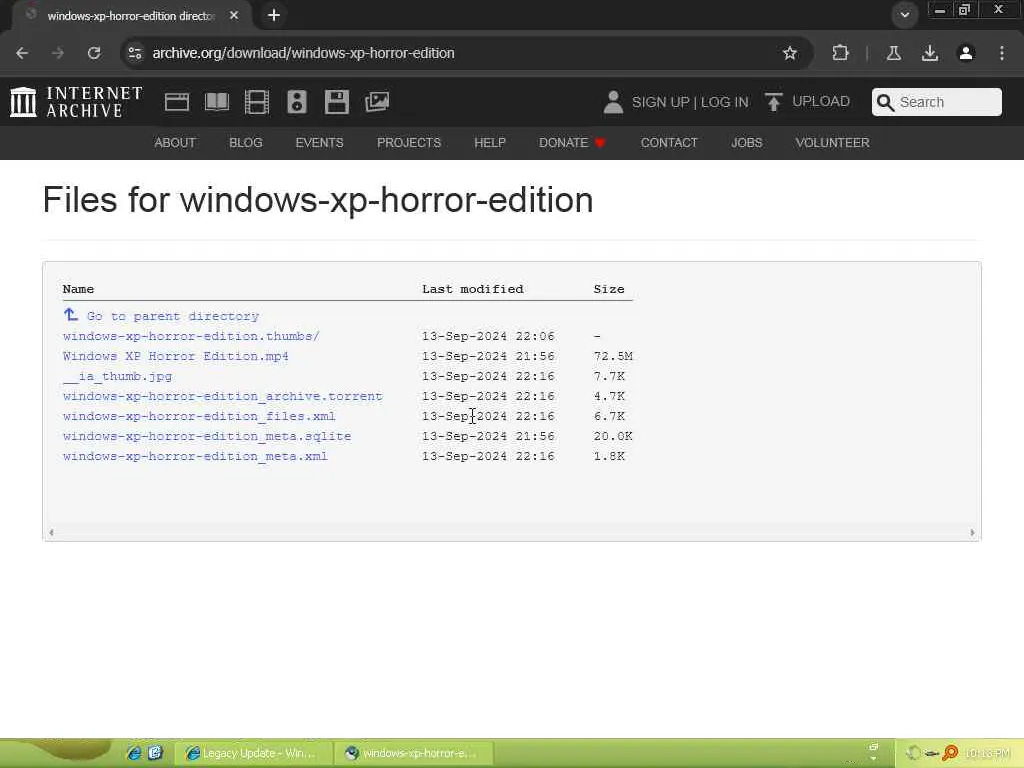Open __ia_thumb.jpg file

coord(118,376)
